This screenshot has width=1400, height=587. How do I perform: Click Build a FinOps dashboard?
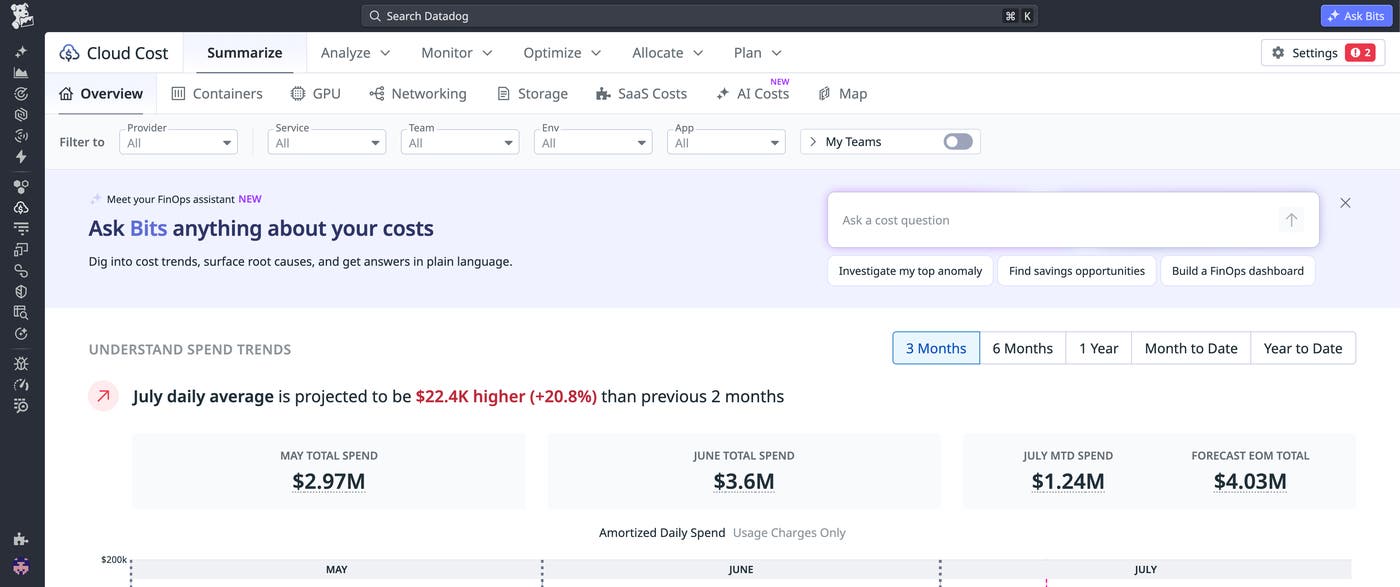click(1237, 271)
